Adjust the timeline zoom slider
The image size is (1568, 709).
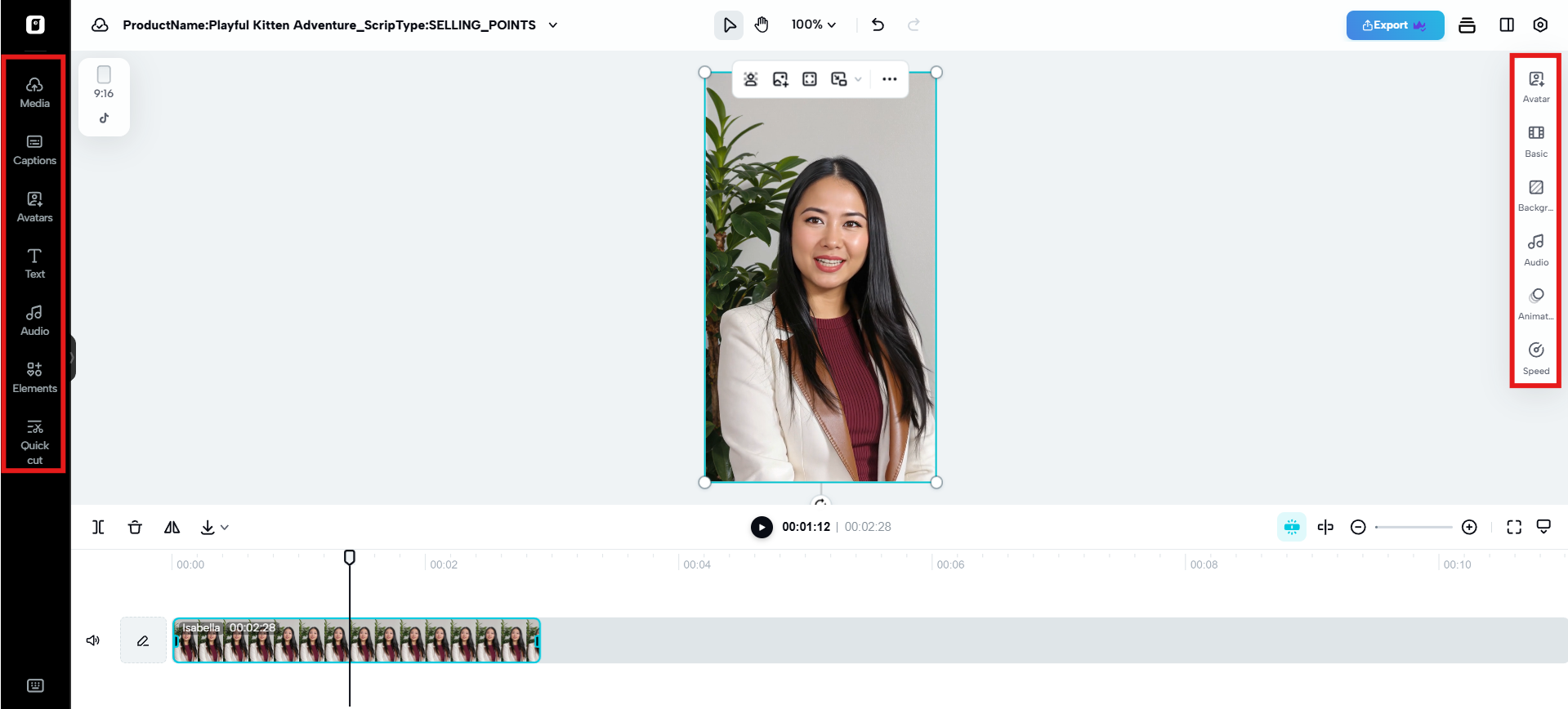[x=1413, y=528]
